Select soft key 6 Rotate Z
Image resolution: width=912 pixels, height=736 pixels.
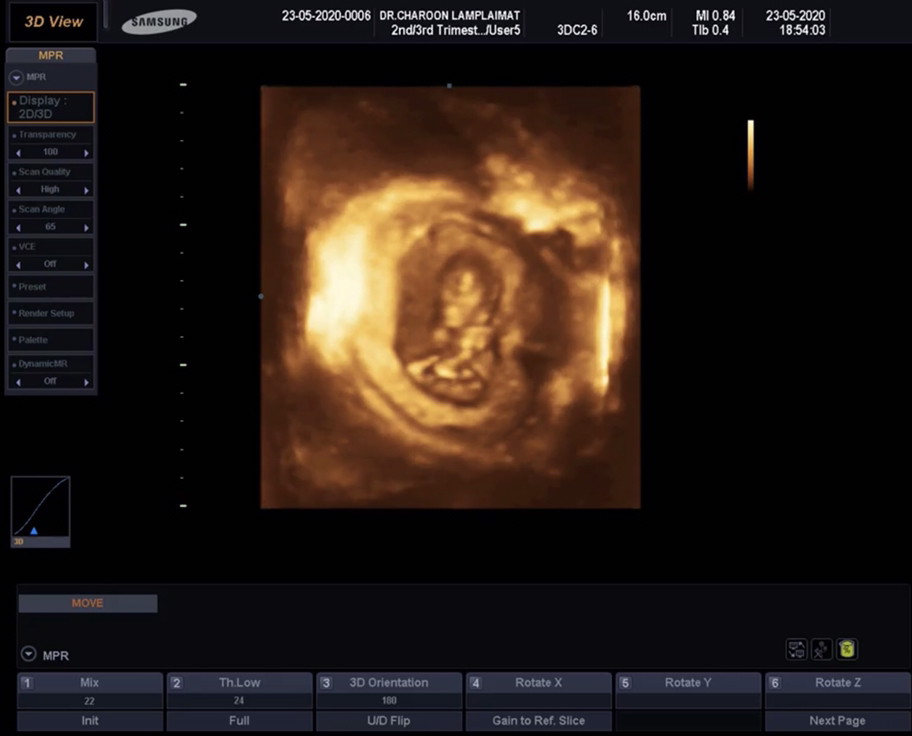[838, 682]
